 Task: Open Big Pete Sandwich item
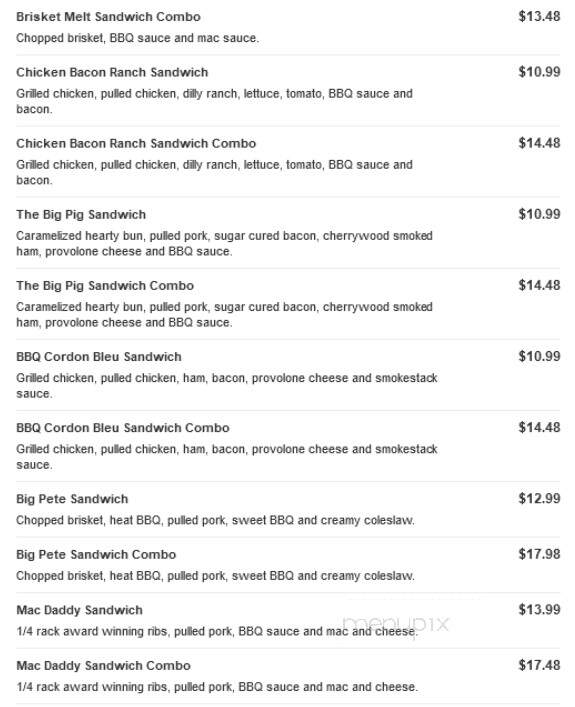pyautogui.click(x=72, y=499)
